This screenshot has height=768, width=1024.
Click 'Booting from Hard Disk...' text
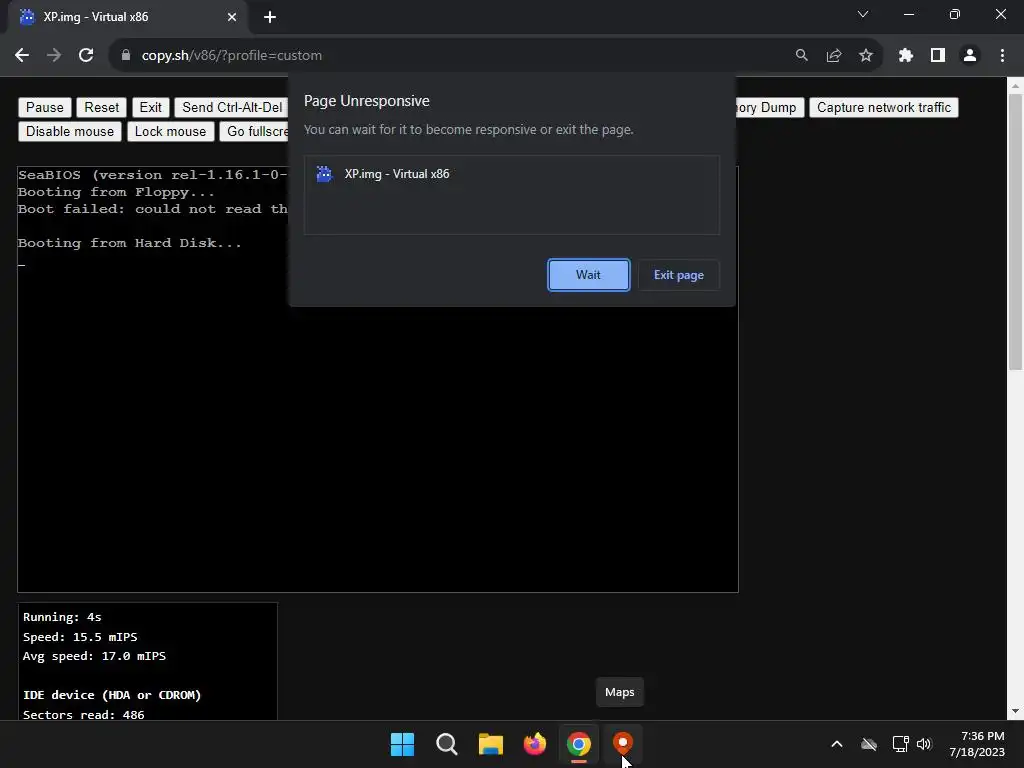coord(129,243)
